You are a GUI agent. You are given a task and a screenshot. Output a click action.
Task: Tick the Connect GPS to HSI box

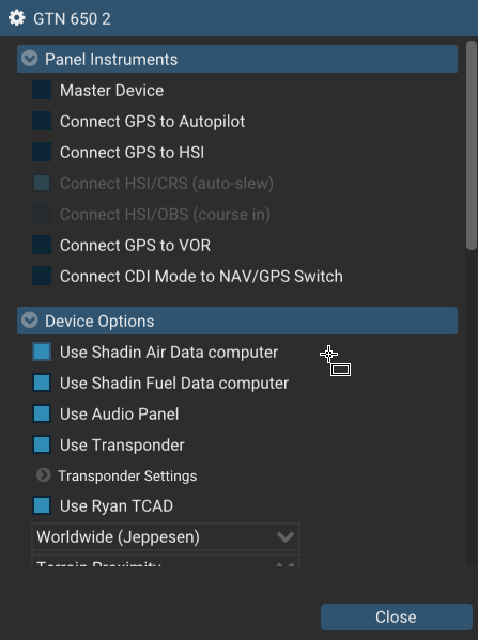coord(42,152)
